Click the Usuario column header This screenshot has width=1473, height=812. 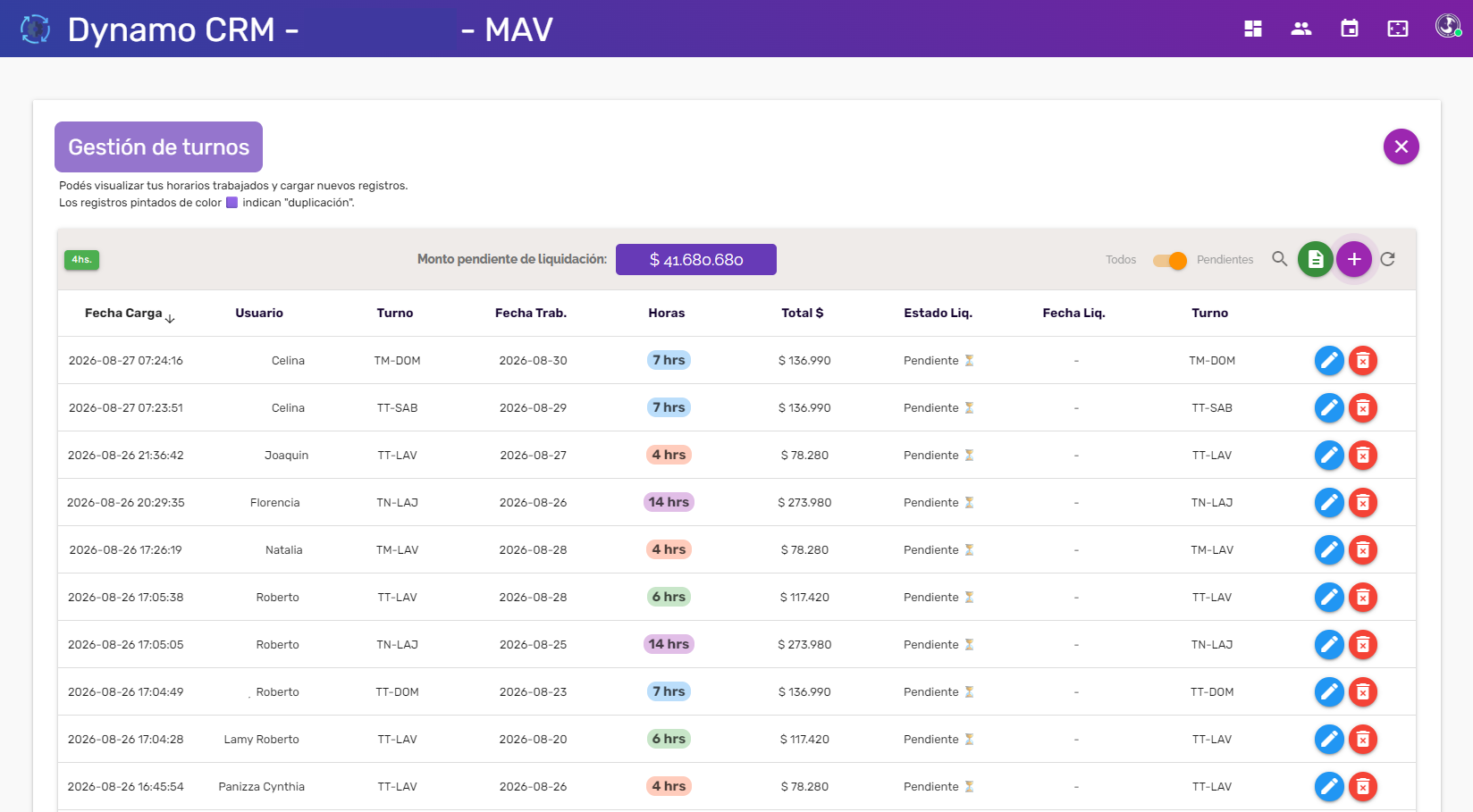point(259,314)
